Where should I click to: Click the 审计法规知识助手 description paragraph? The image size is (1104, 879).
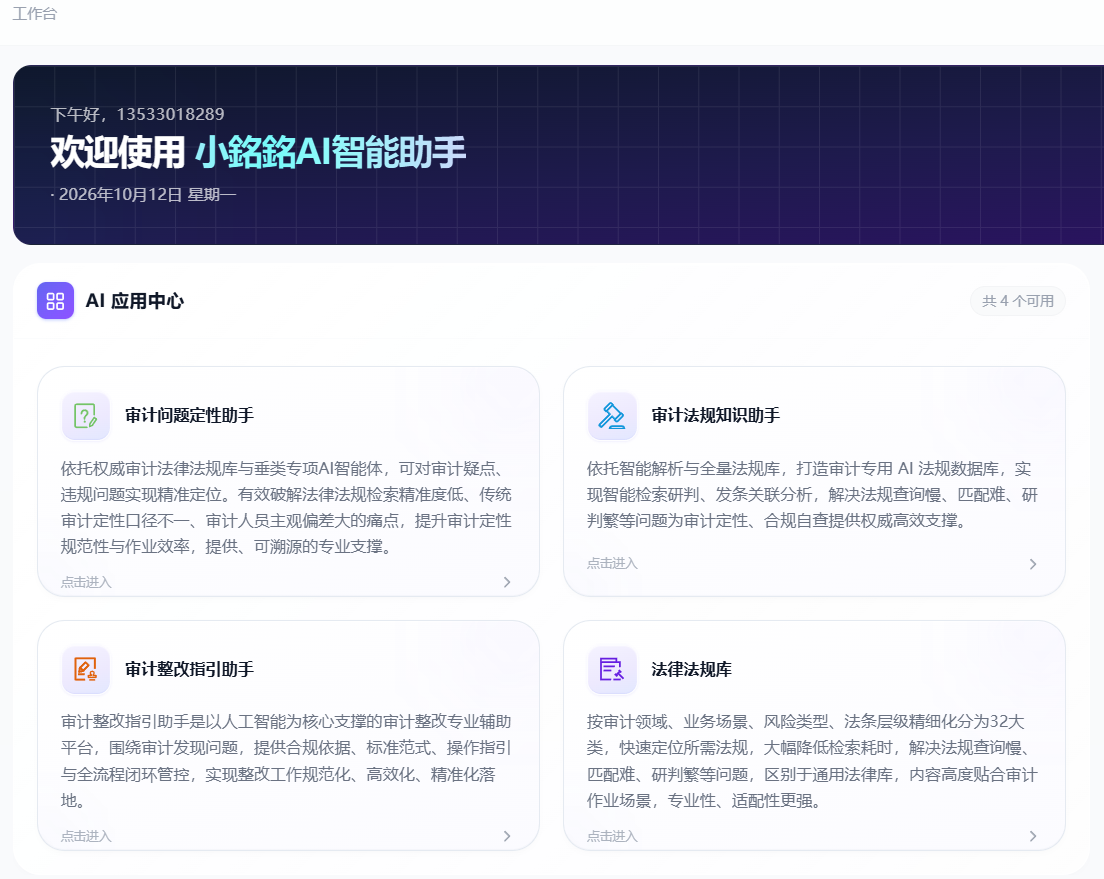(813, 494)
